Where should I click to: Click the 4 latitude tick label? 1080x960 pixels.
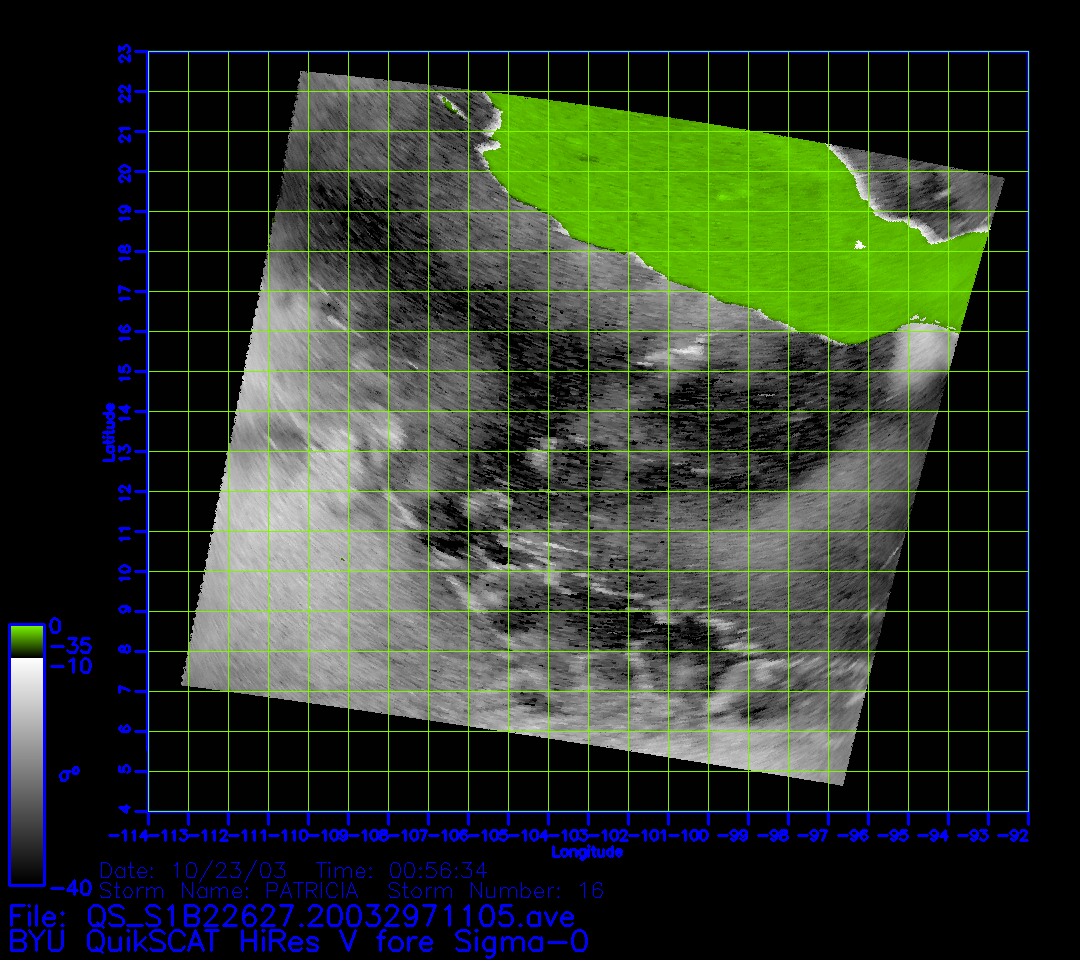click(x=124, y=810)
